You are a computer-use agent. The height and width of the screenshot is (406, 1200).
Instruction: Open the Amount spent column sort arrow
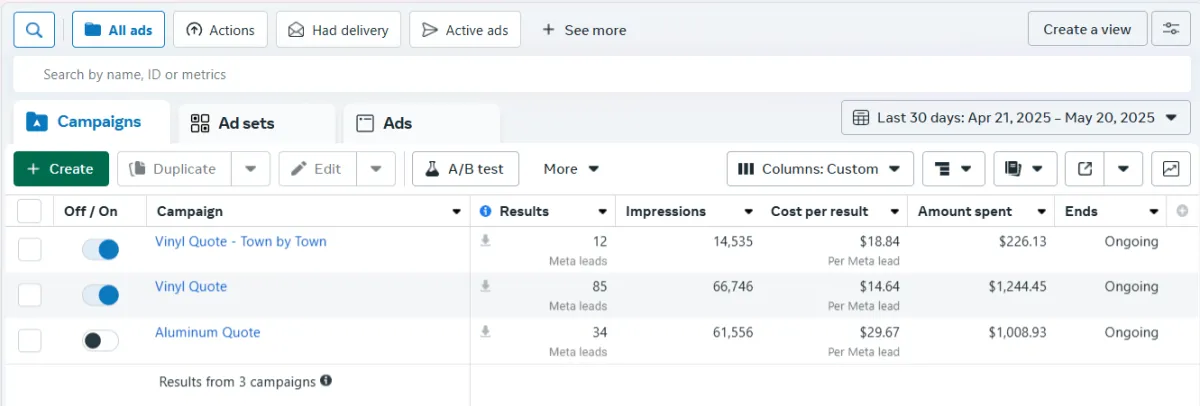1040,212
